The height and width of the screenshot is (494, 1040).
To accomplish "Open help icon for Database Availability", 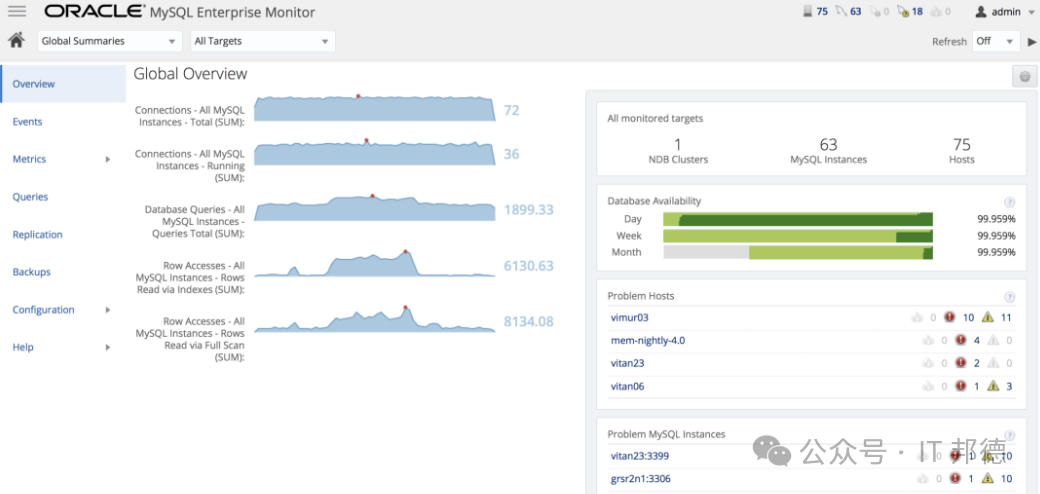I will tap(1009, 202).
